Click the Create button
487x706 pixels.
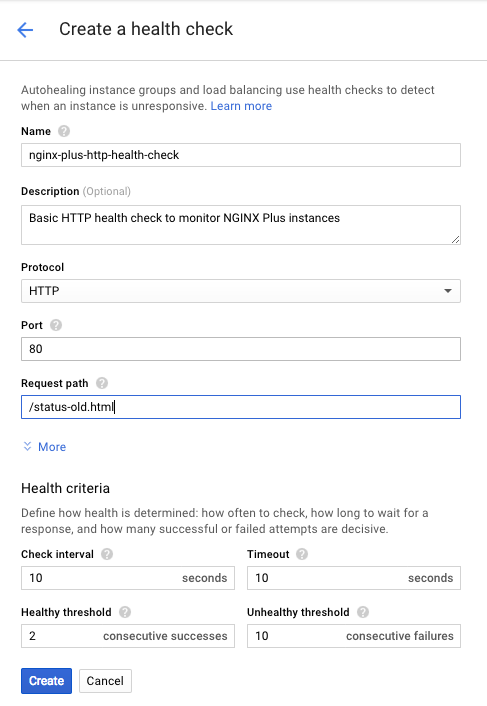(46, 681)
